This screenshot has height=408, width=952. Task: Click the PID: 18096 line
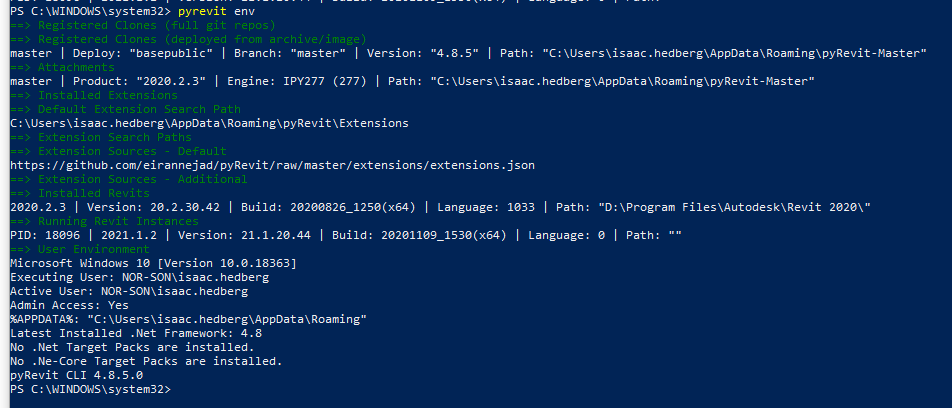click(x=346, y=235)
